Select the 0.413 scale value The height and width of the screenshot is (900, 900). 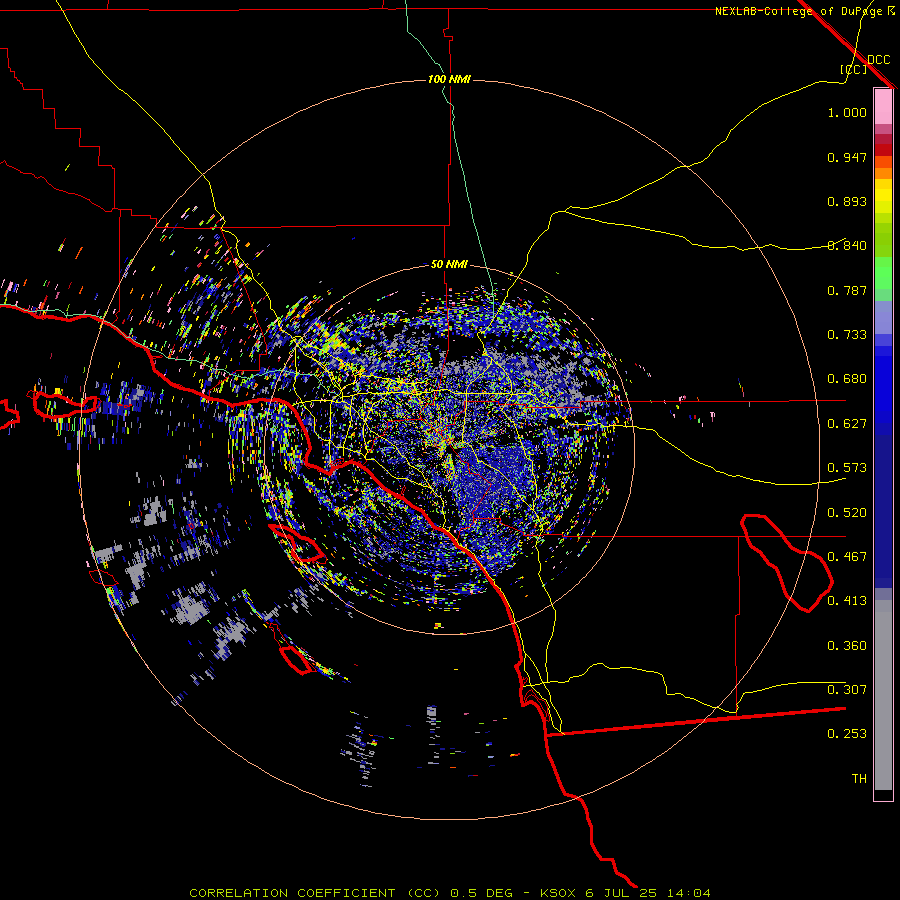point(847,601)
